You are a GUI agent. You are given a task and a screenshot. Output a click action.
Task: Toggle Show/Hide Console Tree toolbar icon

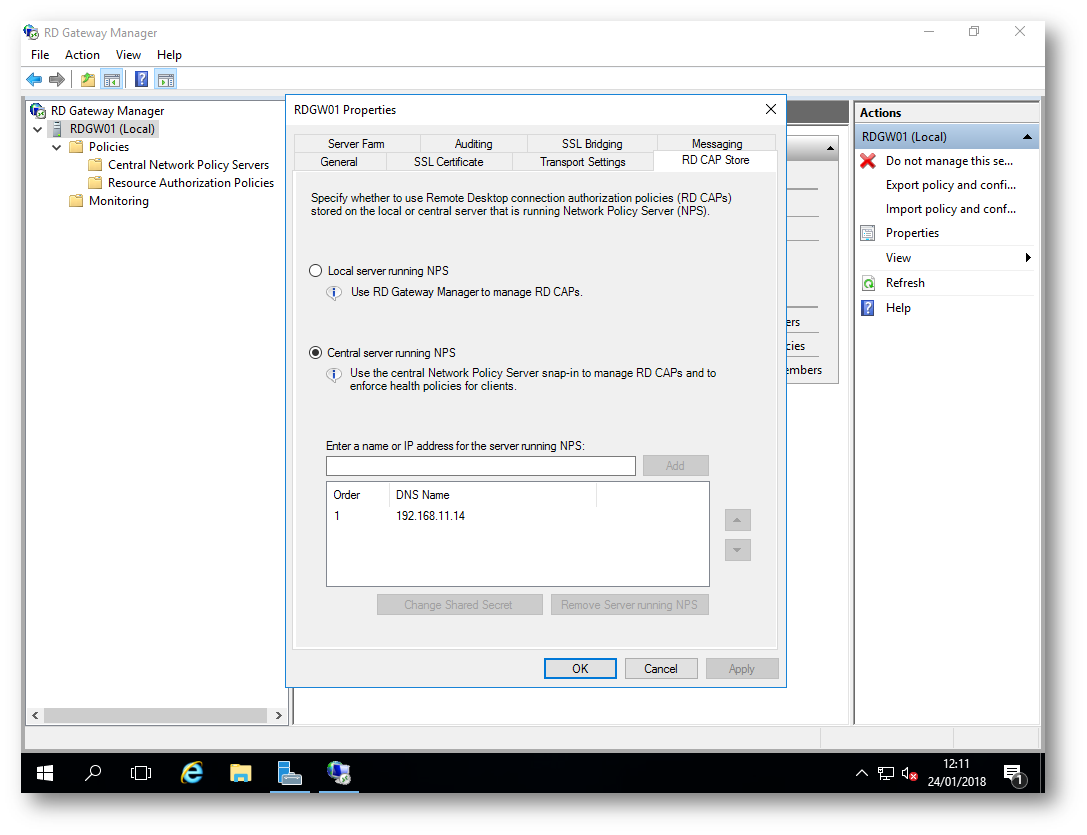click(x=112, y=80)
